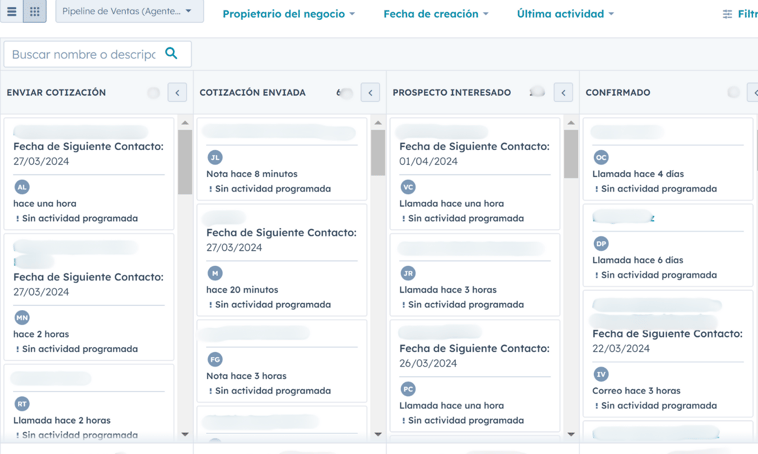The image size is (758, 454).
Task: Collapse the COTIZACIÓN ENVIADA column
Action: (x=370, y=92)
